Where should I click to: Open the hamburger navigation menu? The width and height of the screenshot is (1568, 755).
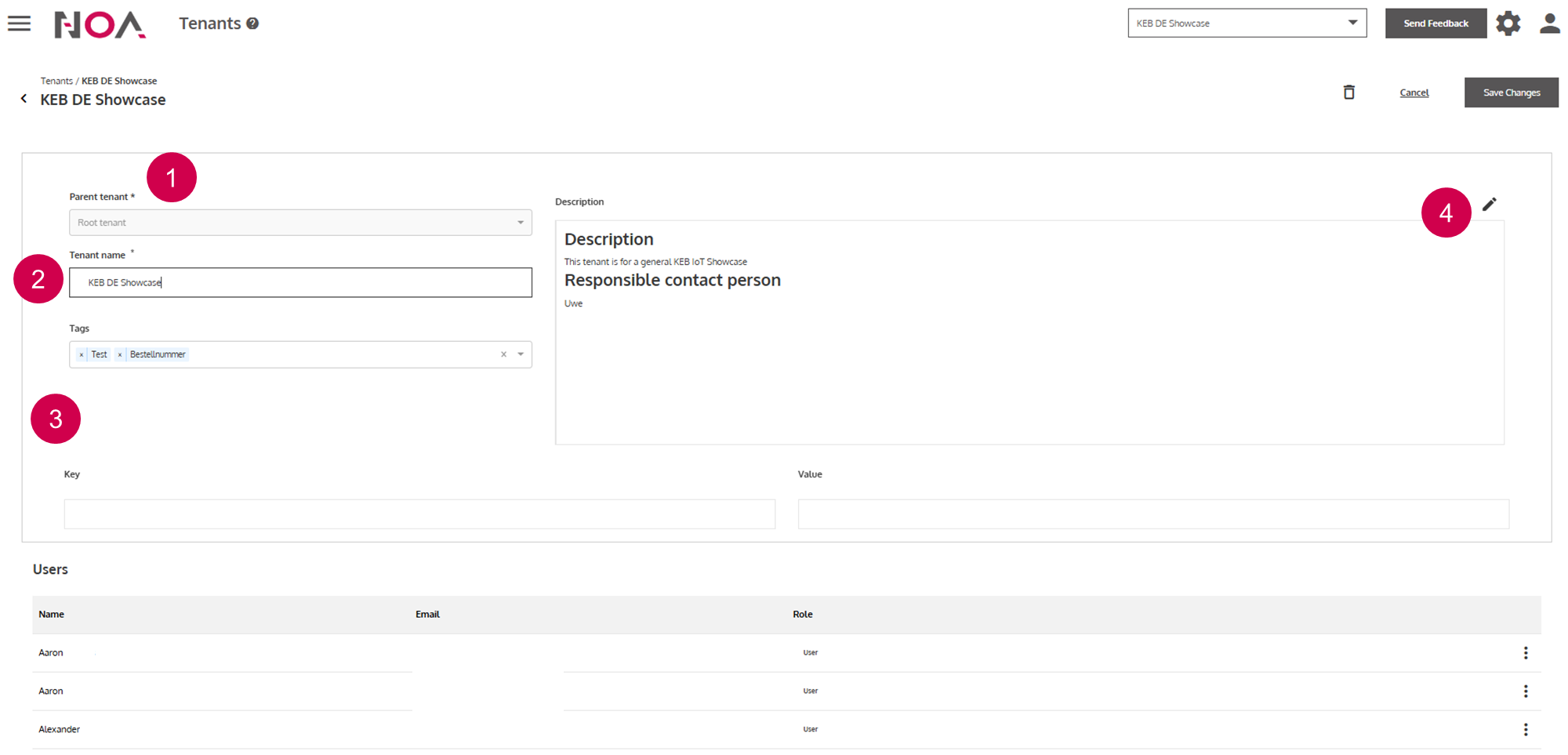click(x=20, y=24)
